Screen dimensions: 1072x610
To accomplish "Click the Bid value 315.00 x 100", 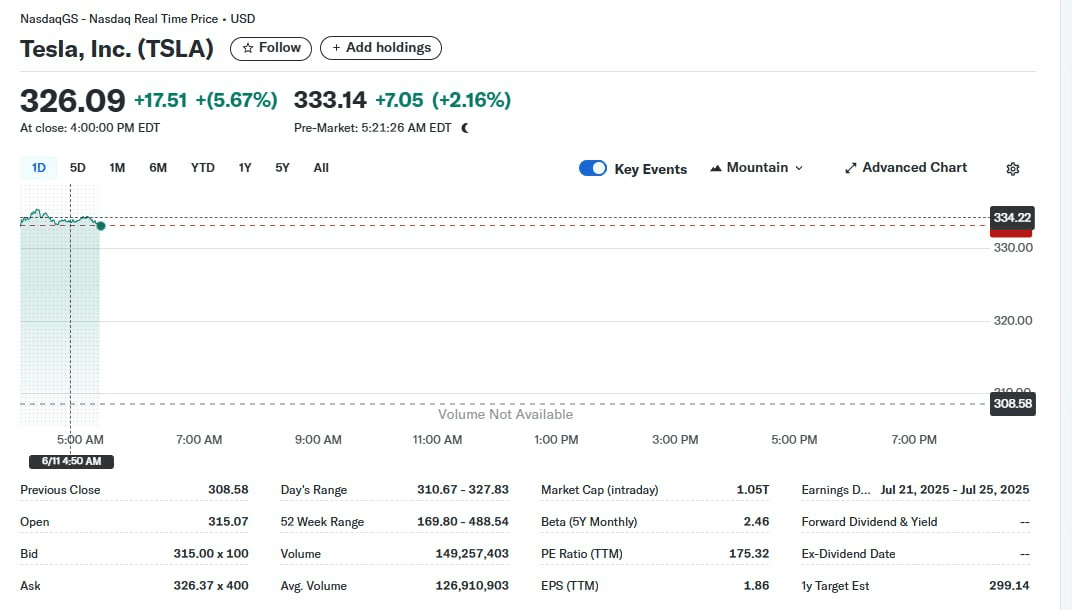I will [211, 553].
